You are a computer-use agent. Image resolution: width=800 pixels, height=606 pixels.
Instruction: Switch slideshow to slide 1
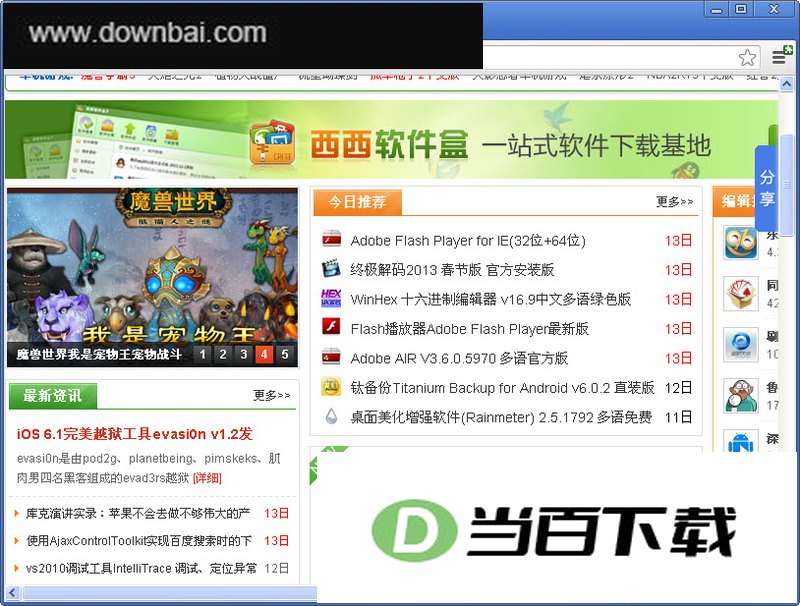203,354
